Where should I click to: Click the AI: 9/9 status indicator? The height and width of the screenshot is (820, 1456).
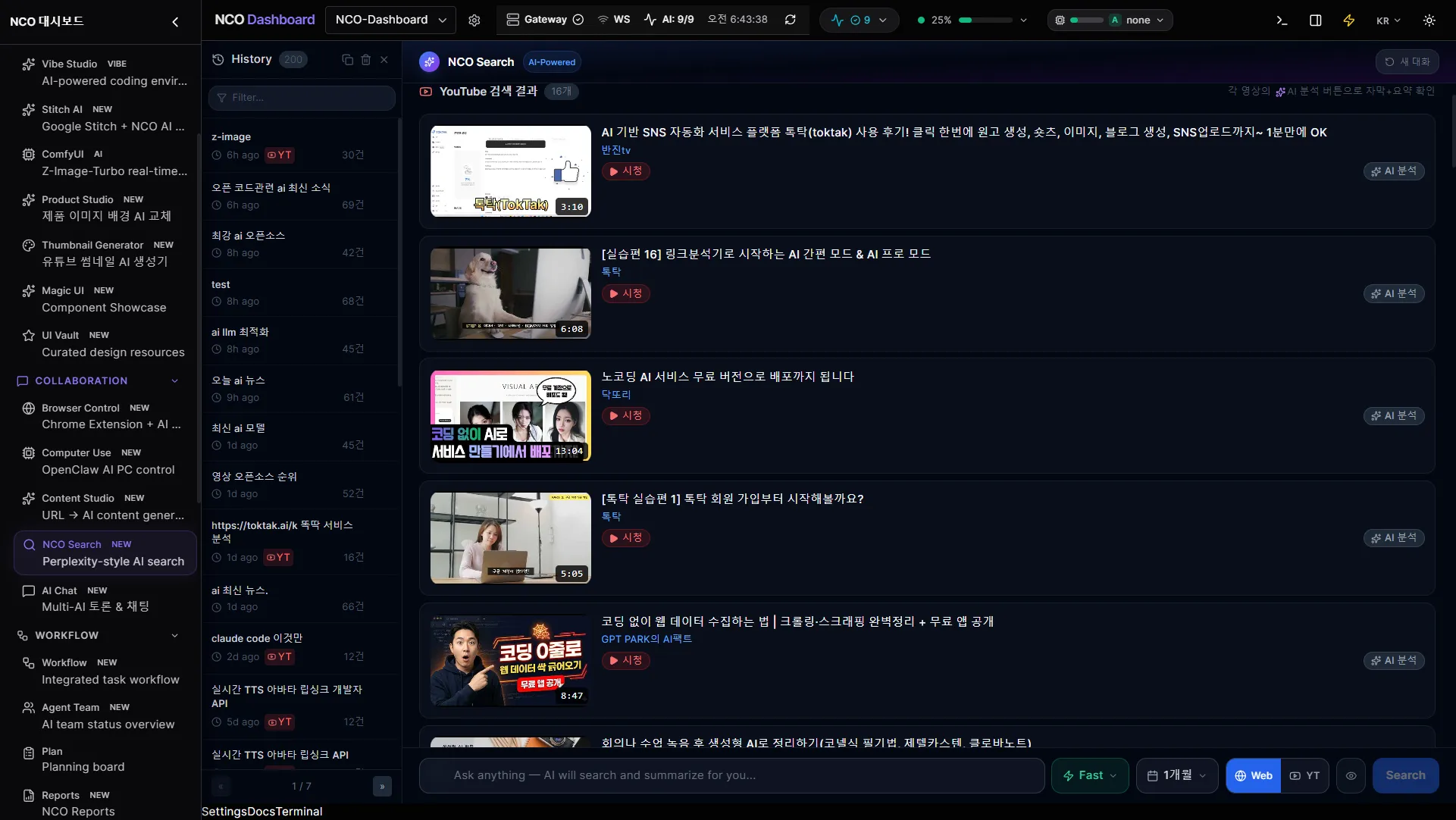point(669,20)
